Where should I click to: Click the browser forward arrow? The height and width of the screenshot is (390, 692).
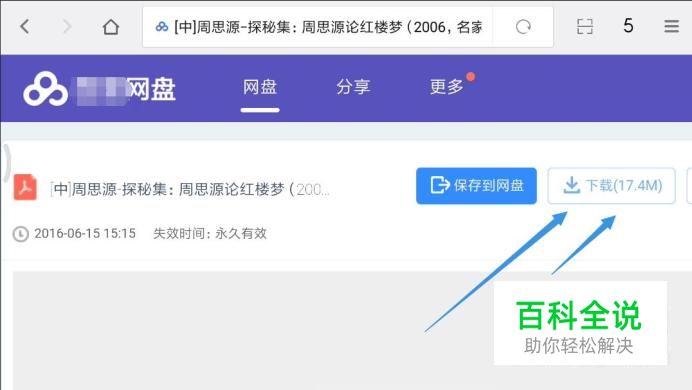(67, 26)
